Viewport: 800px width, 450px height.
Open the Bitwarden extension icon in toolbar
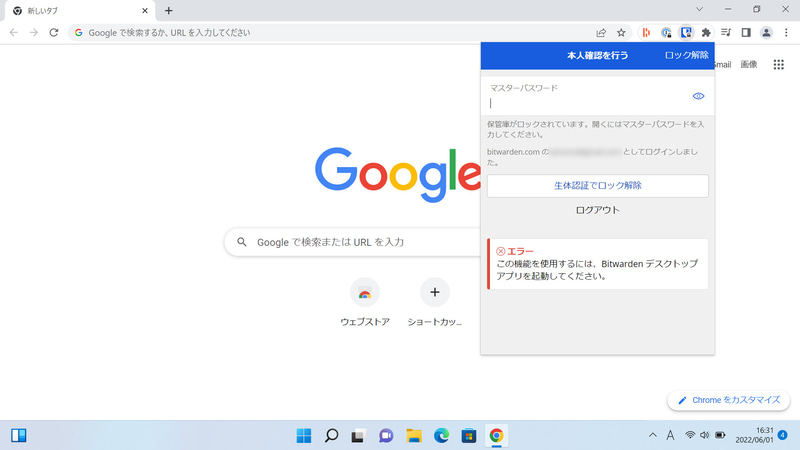(x=686, y=33)
